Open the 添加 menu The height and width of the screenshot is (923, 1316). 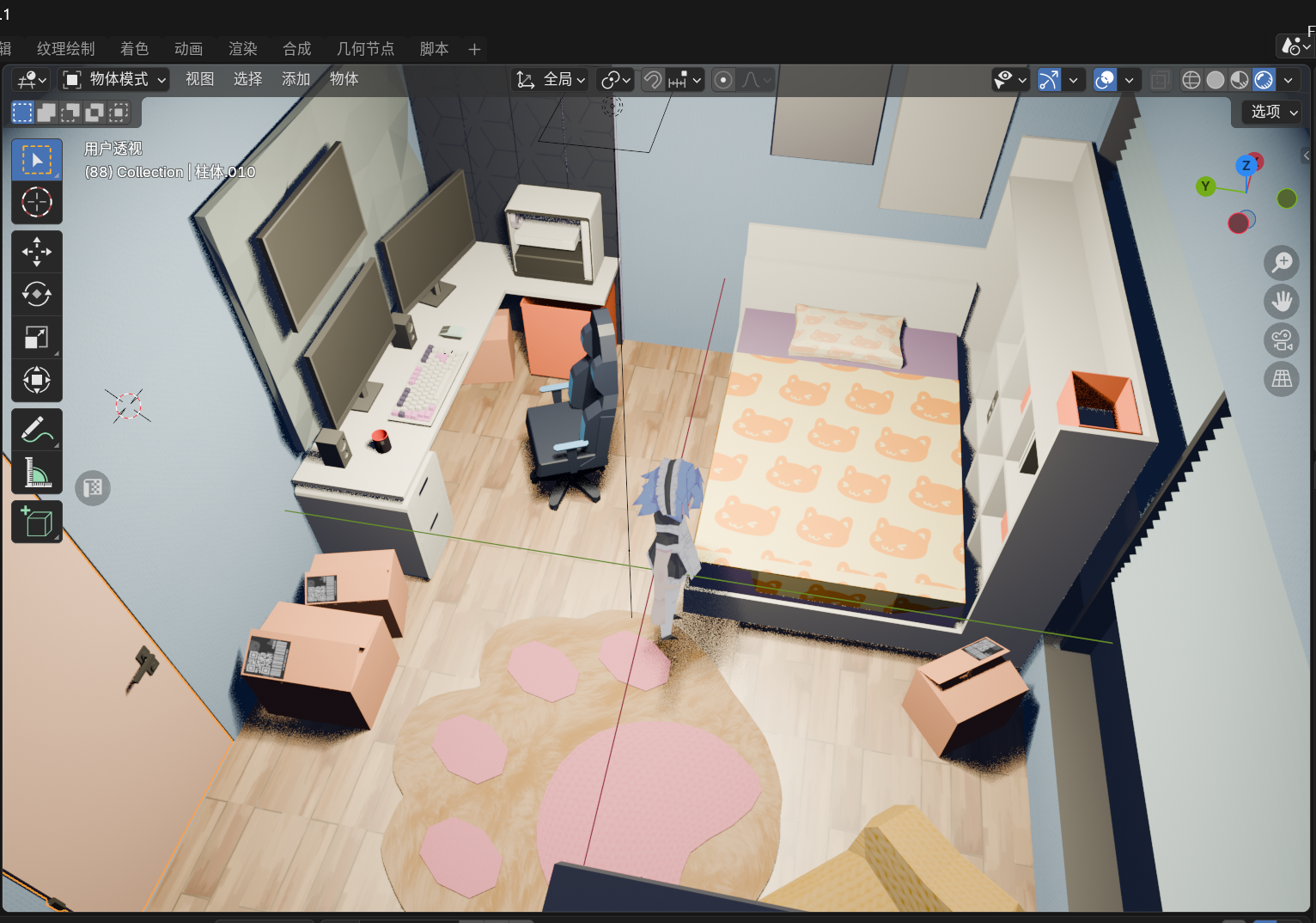pyautogui.click(x=295, y=79)
